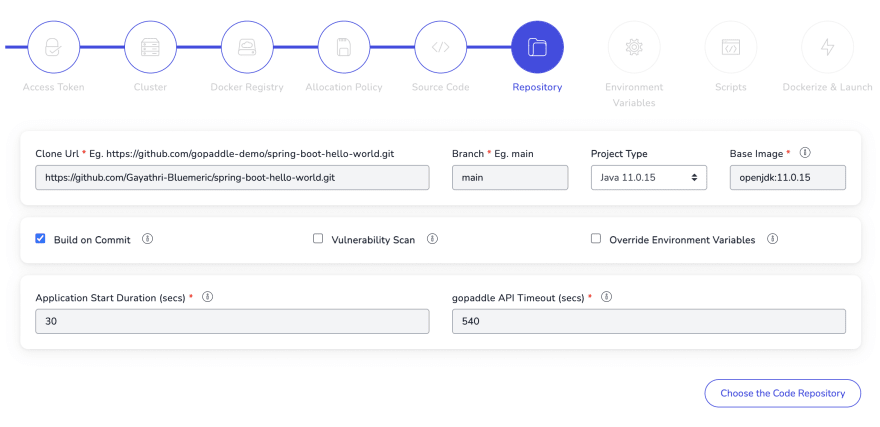Open the Environment Variables gear step icon

coord(634,47)
